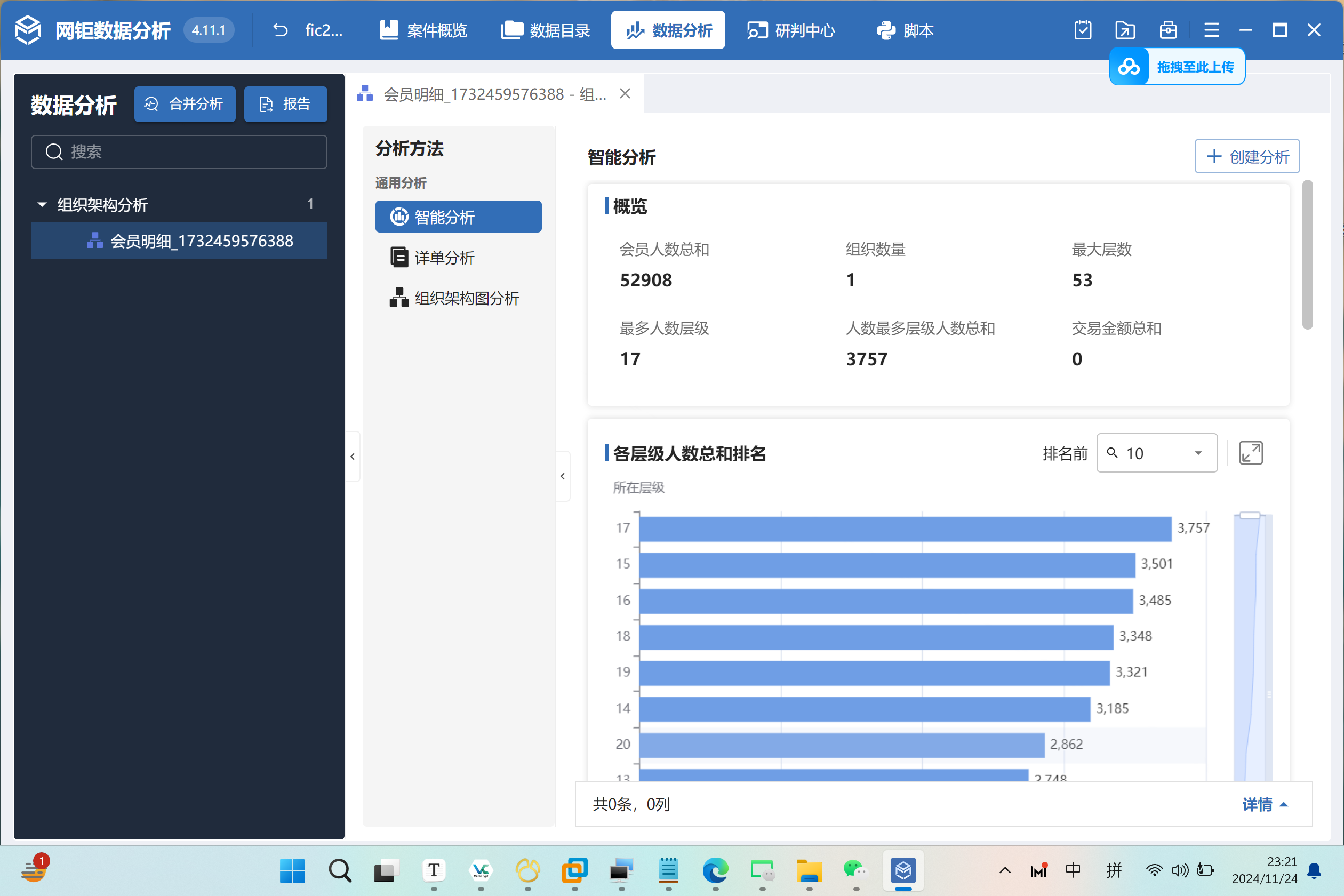Viewport: 1344px width, 896px height.
Task: Collapse the left data analysis panel arrow
Action: (x=353, y=457)
